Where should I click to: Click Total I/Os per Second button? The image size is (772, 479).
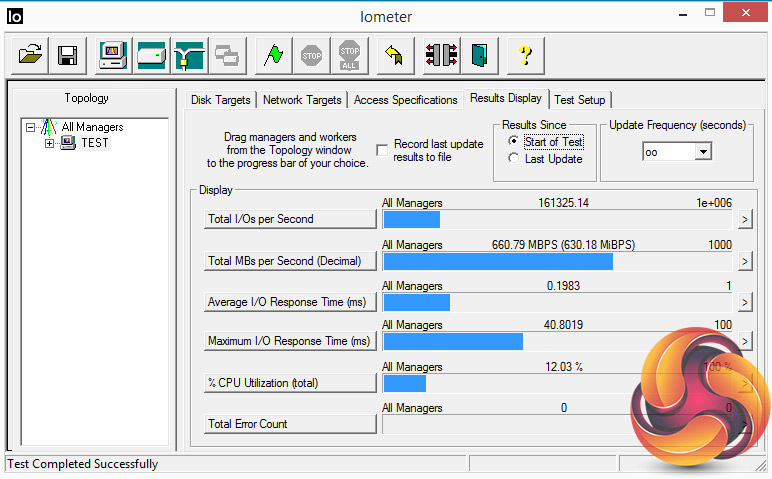click(290, 219)
